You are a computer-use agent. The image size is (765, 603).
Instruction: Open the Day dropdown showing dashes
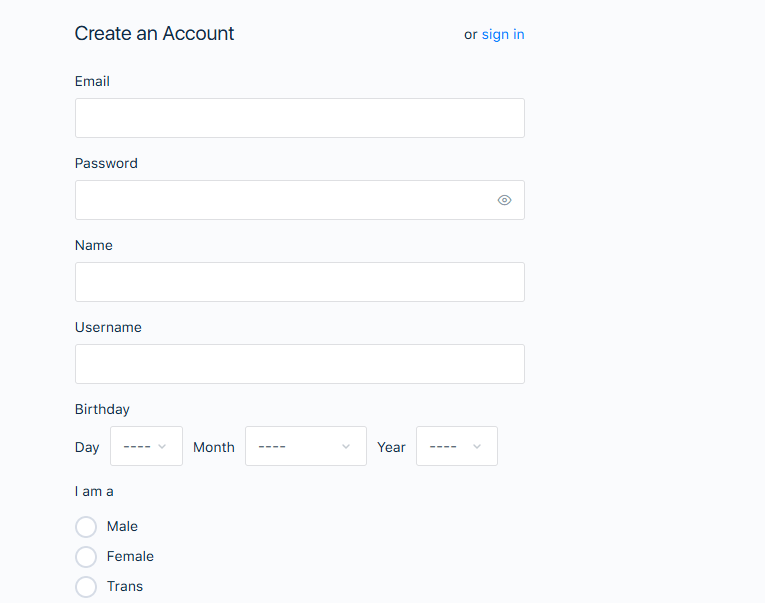138,447
